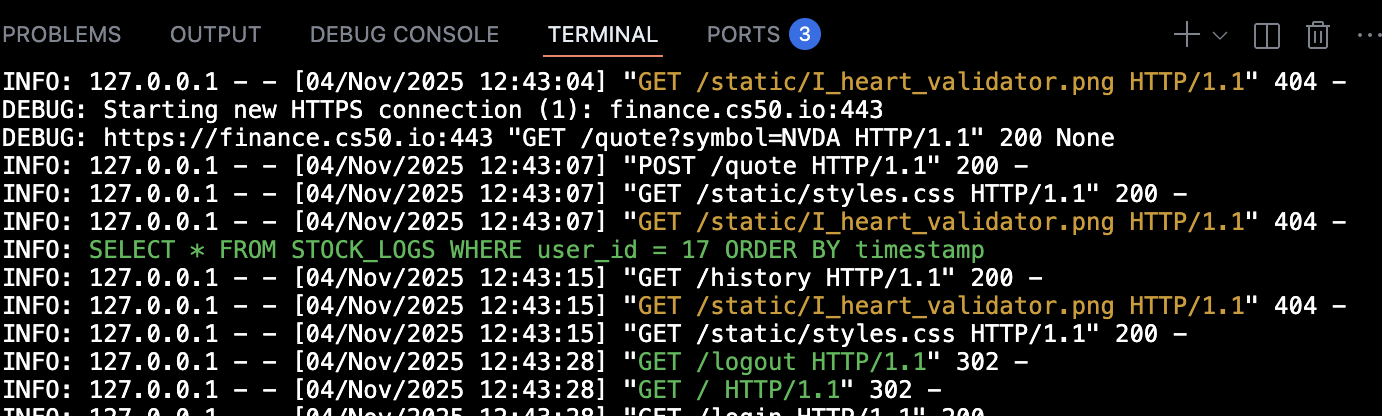Screen dimensions: 1382x416
Task: Click the Starting new HTTPS connection line
Action: 492,109
